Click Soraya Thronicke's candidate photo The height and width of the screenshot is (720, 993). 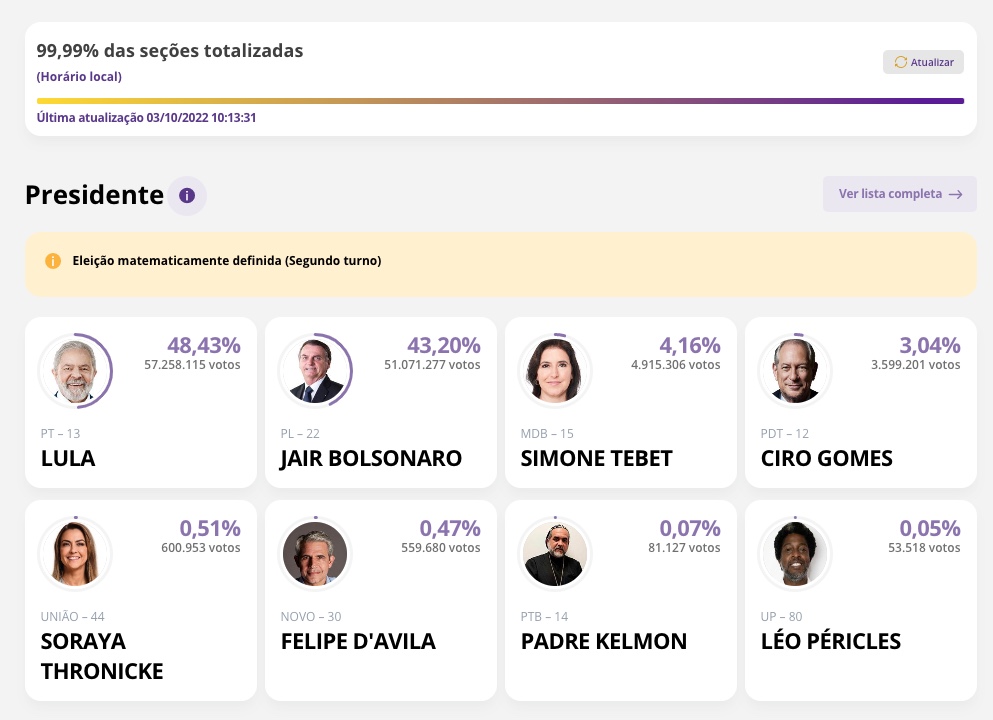[x=75, y=553]
